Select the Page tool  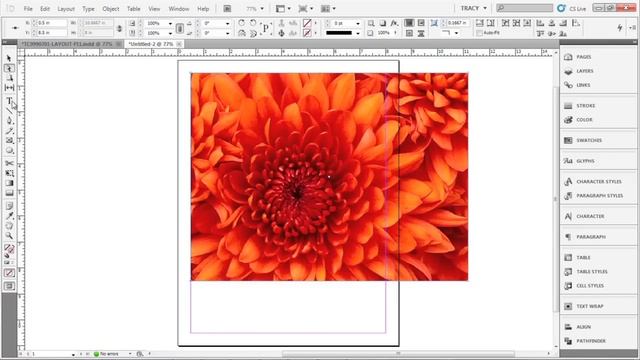pyautogui.click(x=9, y=78)
